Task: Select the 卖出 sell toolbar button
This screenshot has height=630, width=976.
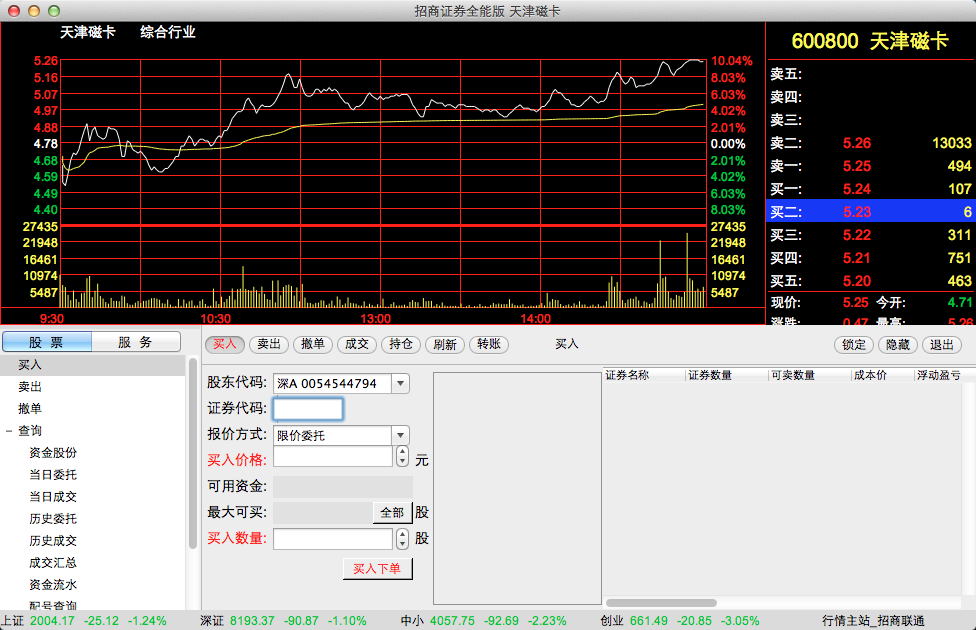Action: point(269,344)
